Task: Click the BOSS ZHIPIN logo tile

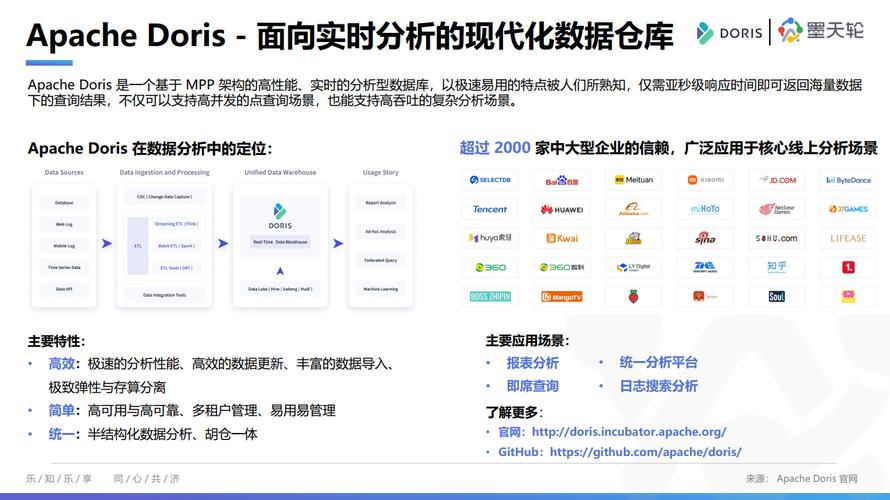Action: [490, 296]
